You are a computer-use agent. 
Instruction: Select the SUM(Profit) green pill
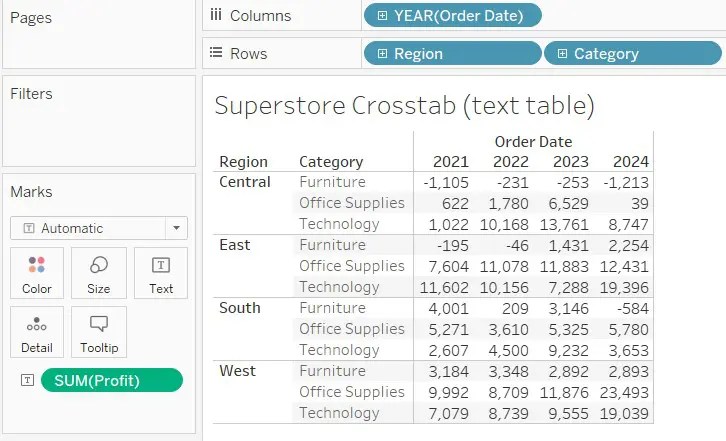pos(112,380)
